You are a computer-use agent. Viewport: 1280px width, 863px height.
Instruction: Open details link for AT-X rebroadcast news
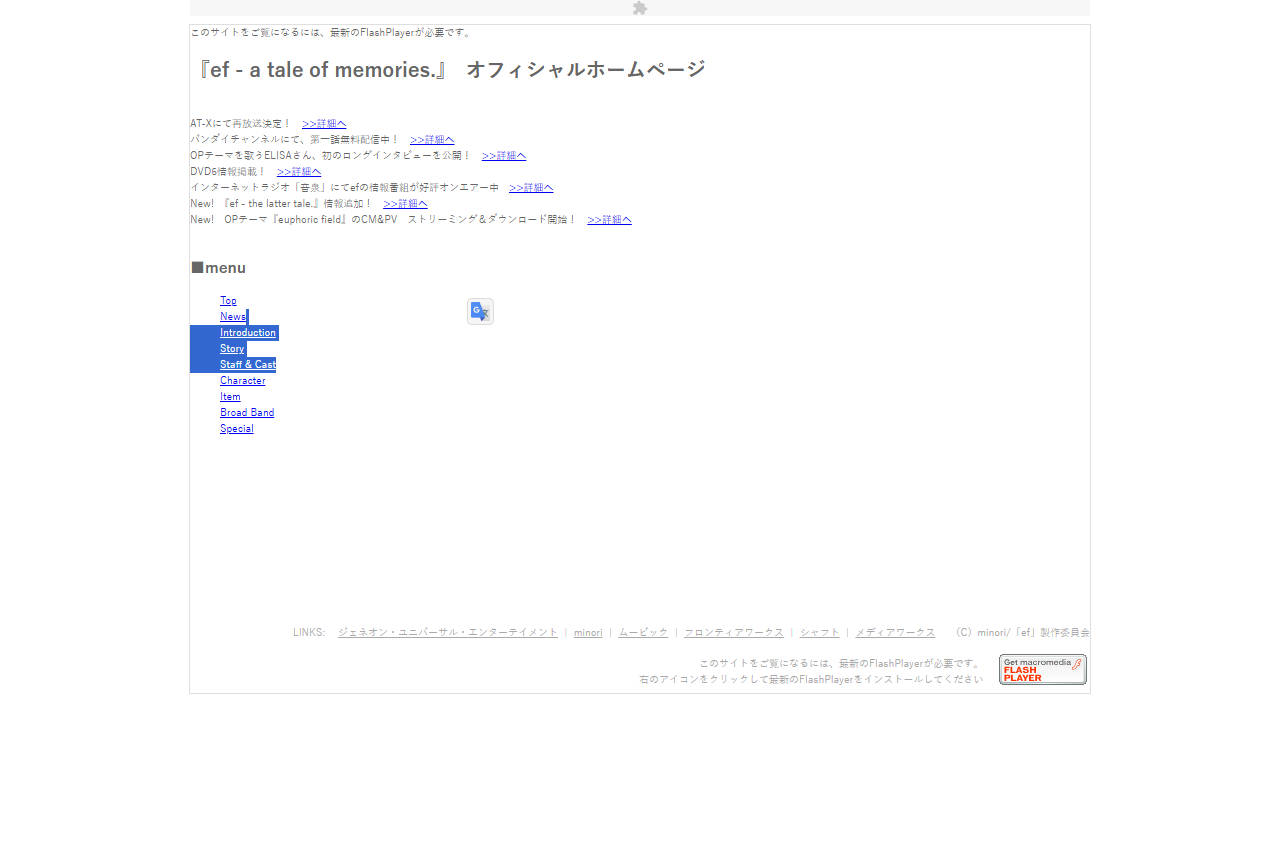324,124
